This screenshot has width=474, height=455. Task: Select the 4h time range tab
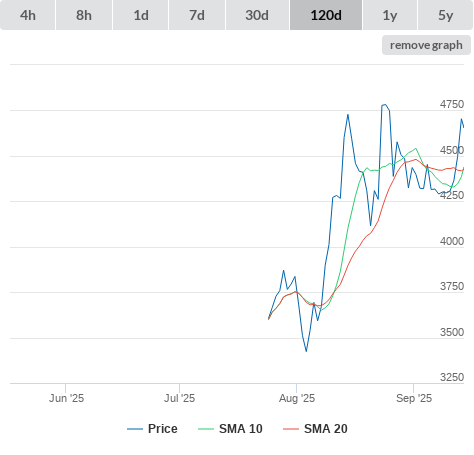click(28, 15)
